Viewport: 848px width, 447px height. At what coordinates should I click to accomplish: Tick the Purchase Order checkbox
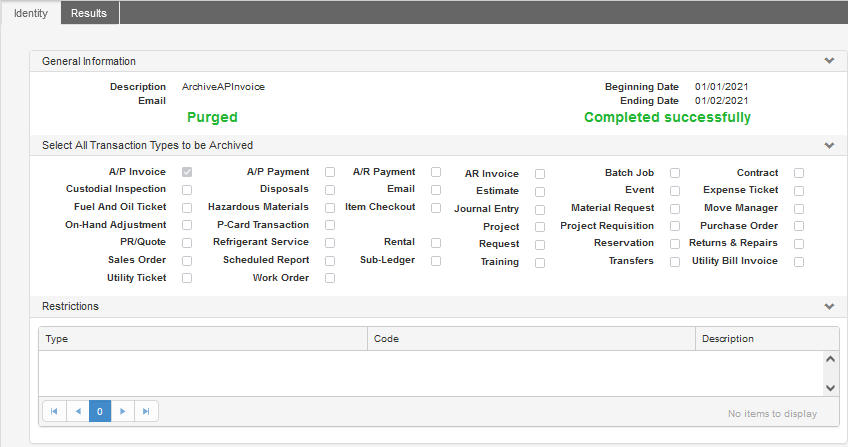click(799, 226)
